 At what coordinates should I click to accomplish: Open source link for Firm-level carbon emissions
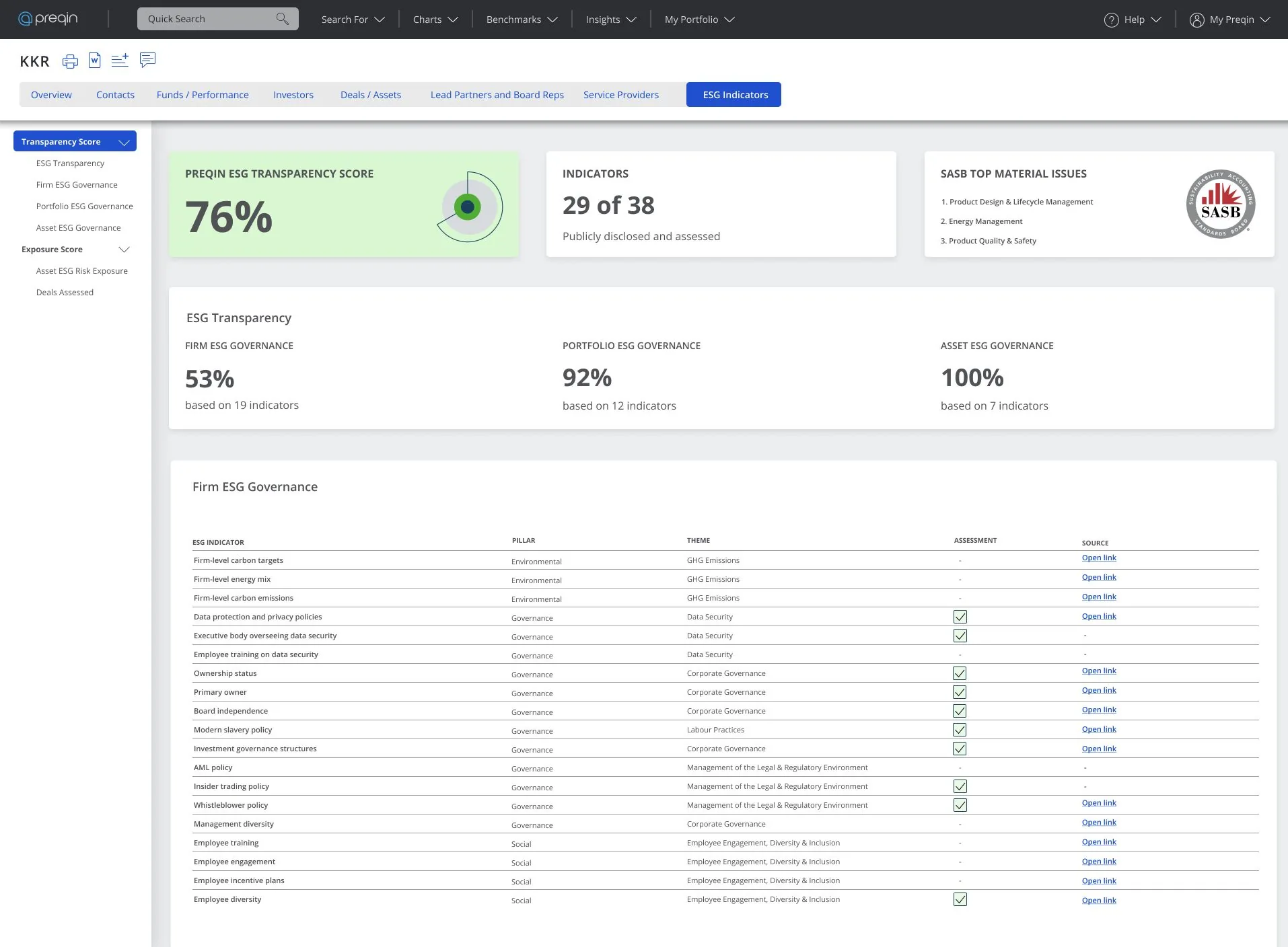[x=1099, y=597]
